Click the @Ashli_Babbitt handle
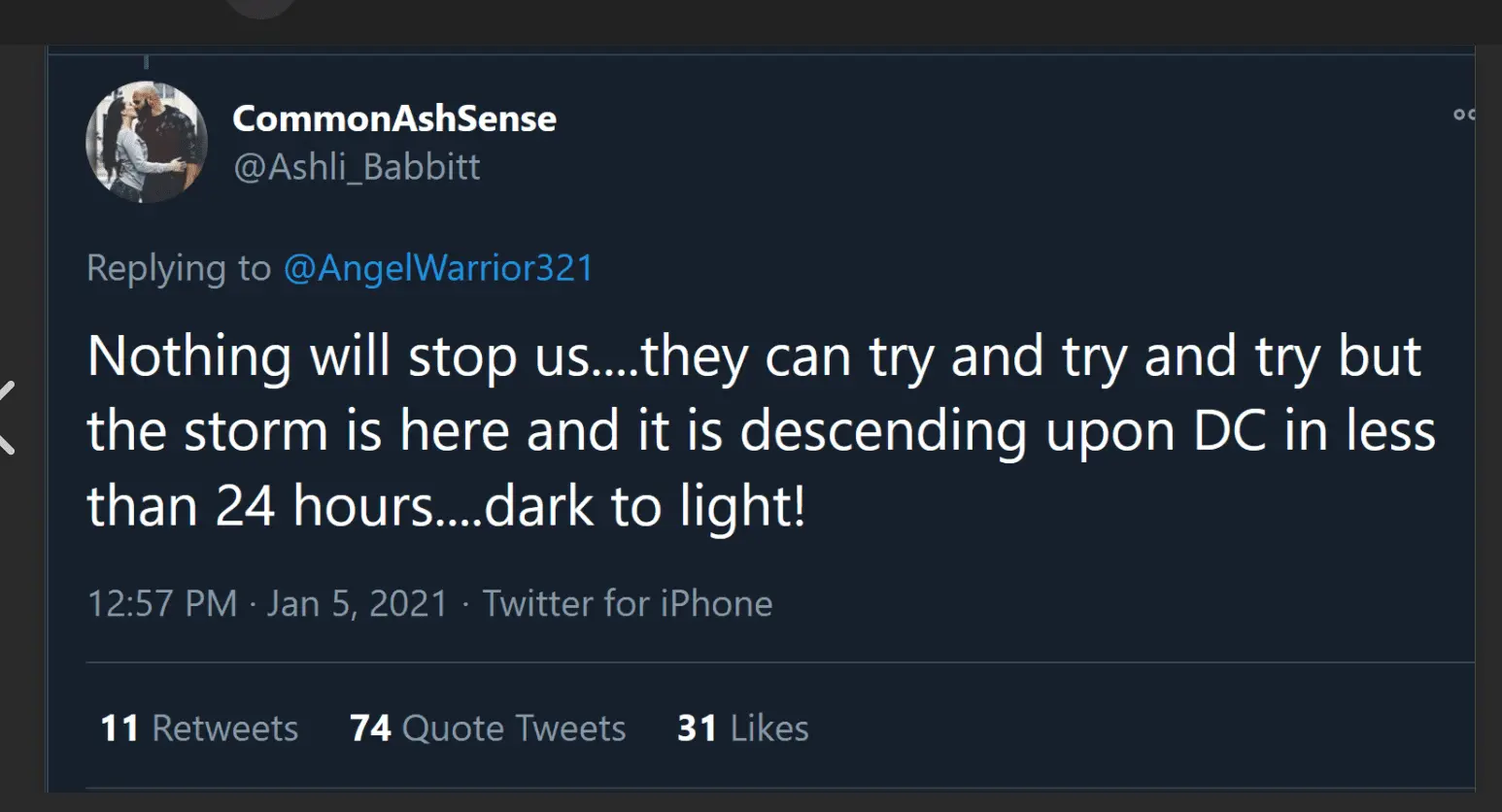This screenshot has width=1502, height=812. pos(357,167)
